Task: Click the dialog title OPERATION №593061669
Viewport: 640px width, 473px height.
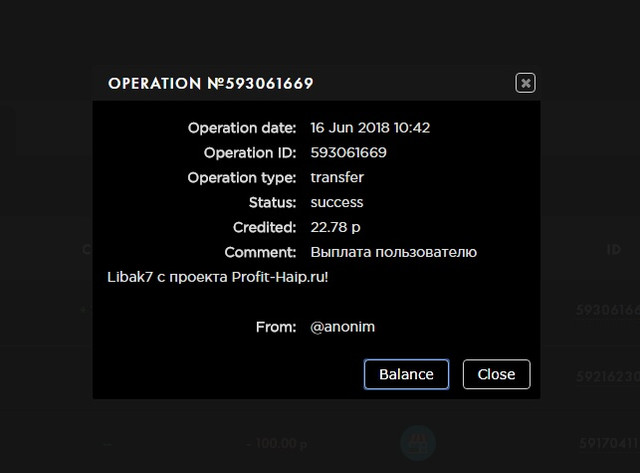Action: (x=211, y=84)
